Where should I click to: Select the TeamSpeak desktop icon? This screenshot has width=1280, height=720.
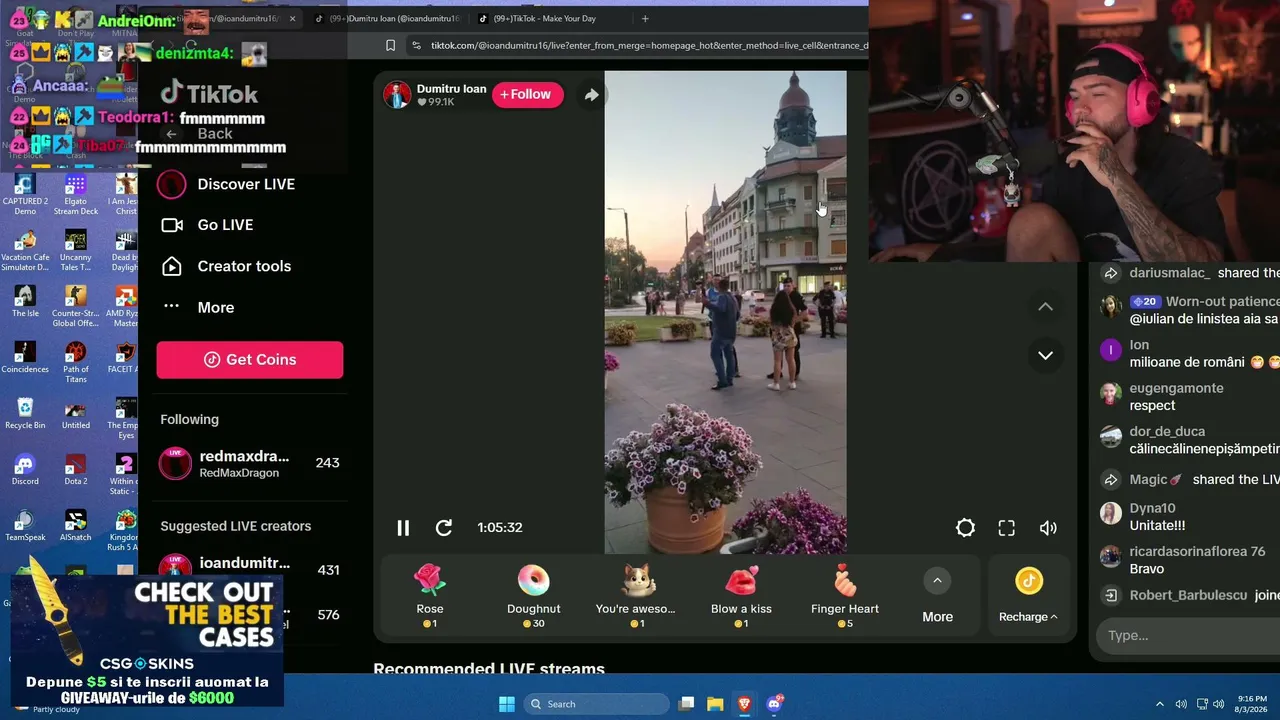click(x=25, y=526)
